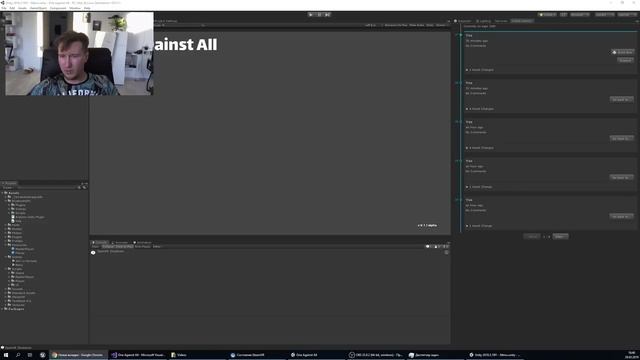
Task: Open the Assets menu
Action: coord(22,8)
